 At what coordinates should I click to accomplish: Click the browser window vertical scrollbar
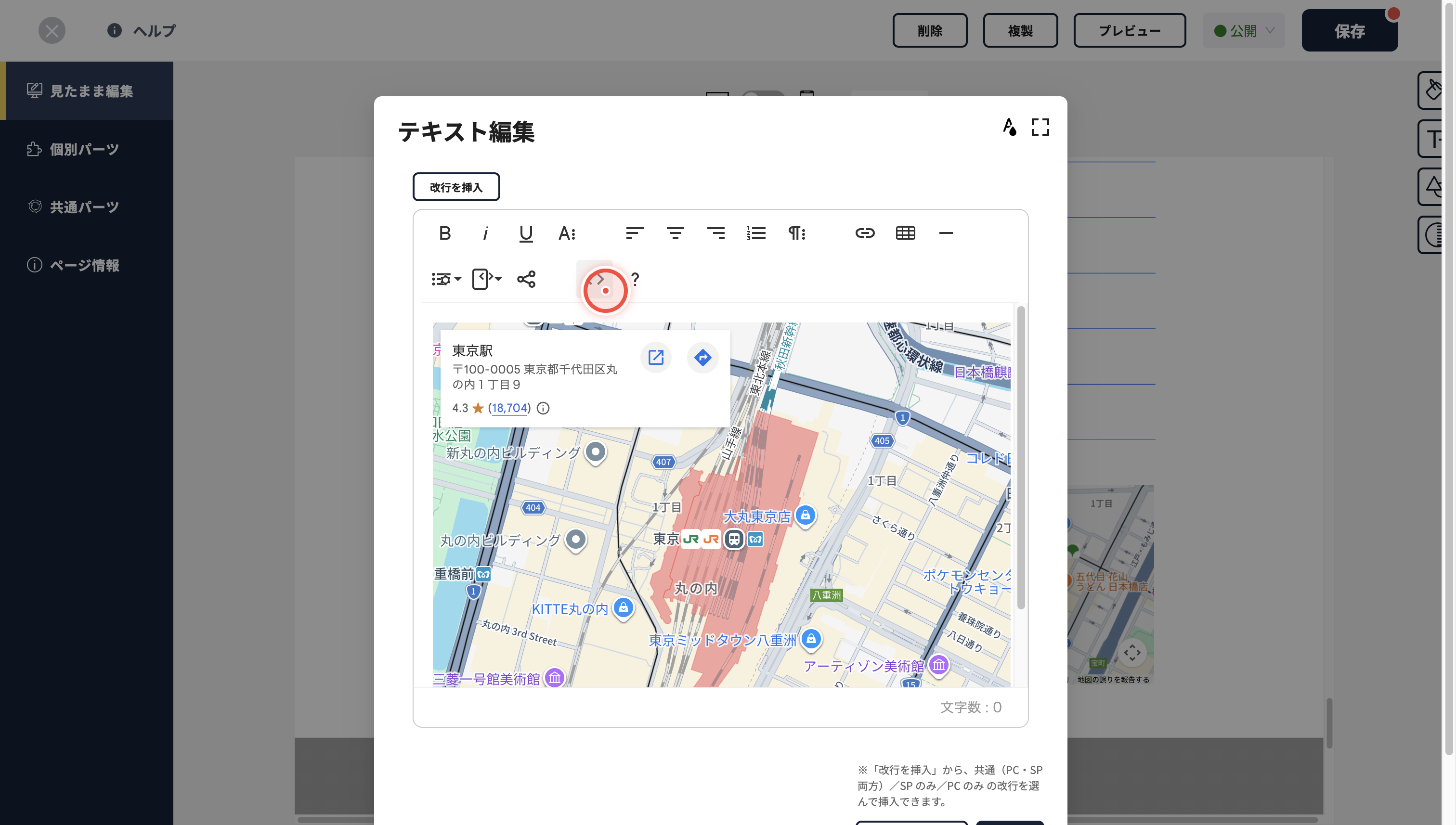click(1449, 378)
